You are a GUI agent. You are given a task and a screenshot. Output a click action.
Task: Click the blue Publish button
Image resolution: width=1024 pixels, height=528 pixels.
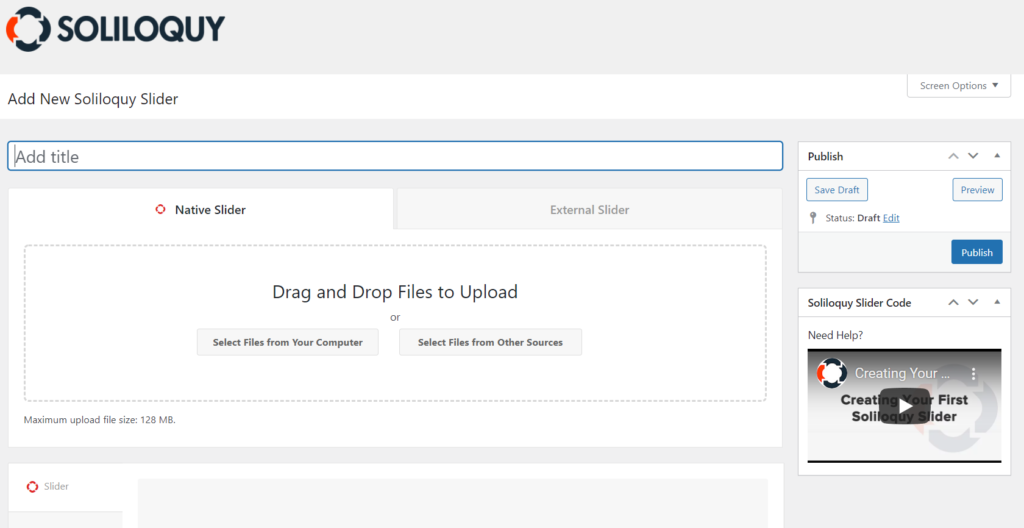pyautogui.click(x=976, y=252)
